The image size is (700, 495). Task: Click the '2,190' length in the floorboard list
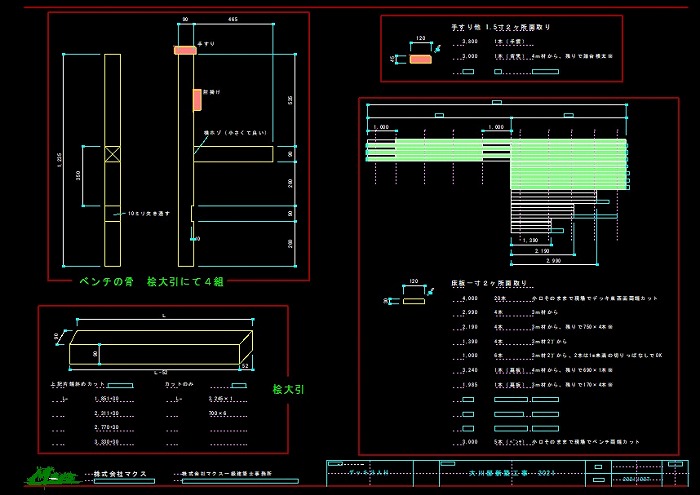pos(470,327)
